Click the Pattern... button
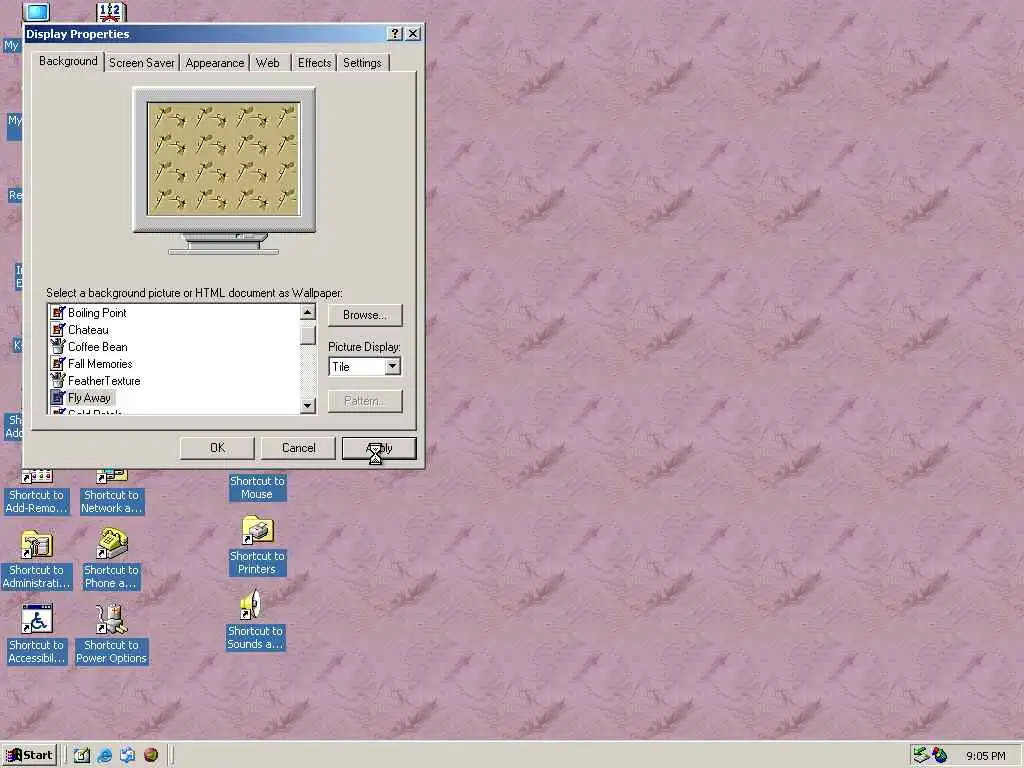Viewport: 1024px width, 768px height. [x=365, y=401]
